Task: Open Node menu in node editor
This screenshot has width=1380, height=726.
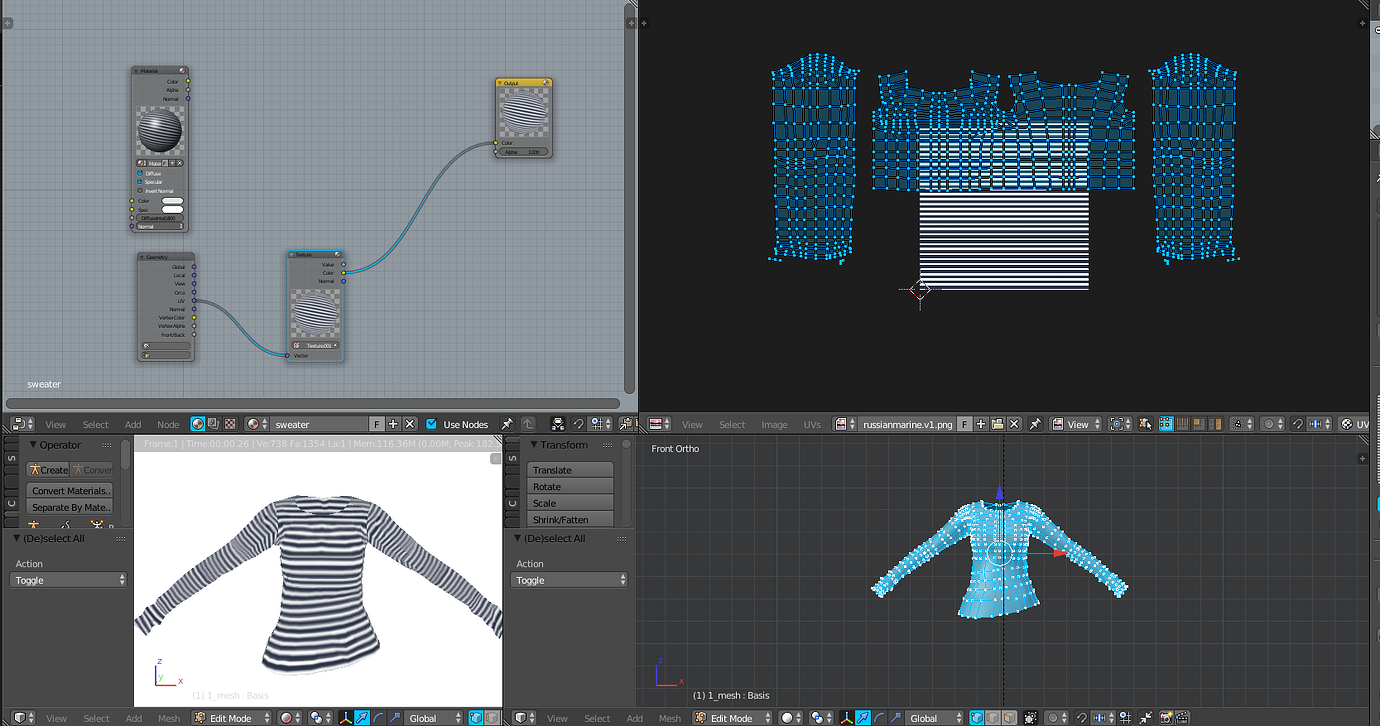Action: (168, 425)
